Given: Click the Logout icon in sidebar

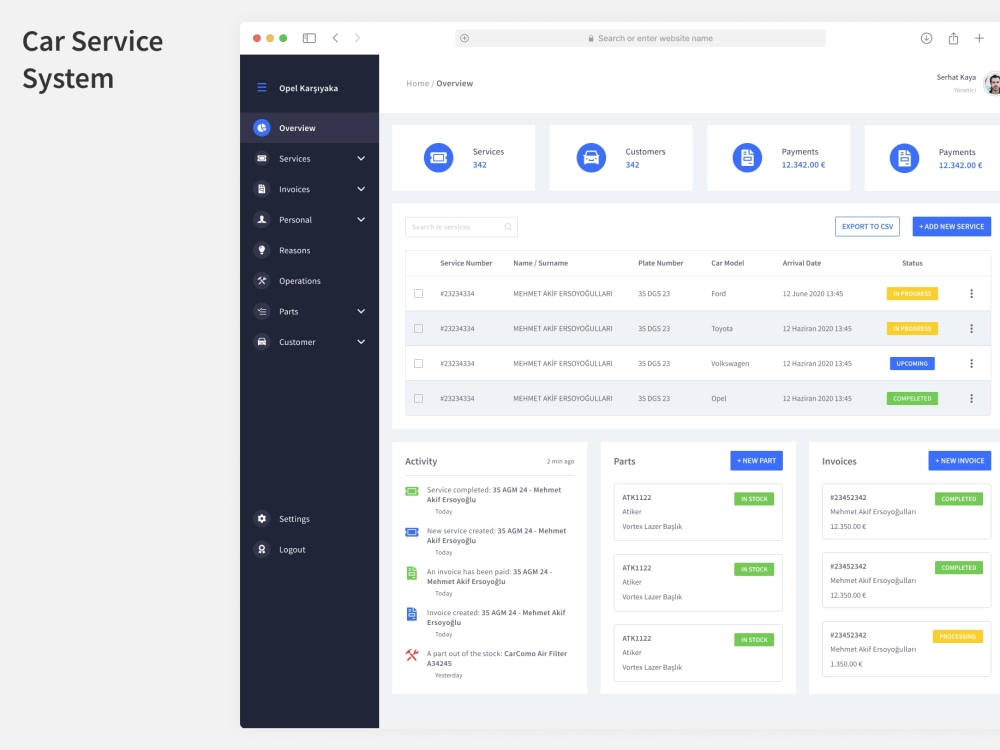Looking at the screenshot, I should pos(261,549).
